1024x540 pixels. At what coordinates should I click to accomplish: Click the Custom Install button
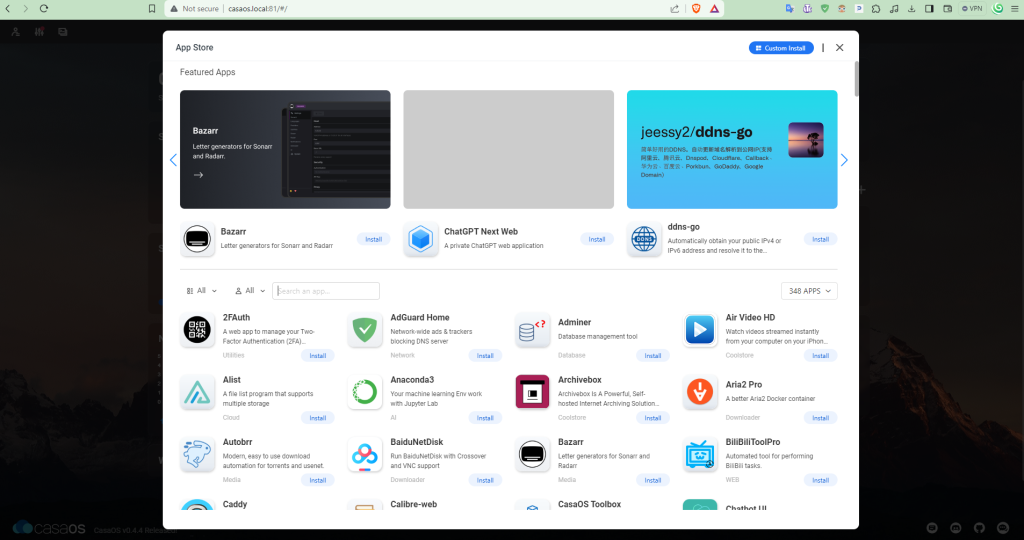click(781, 48)
